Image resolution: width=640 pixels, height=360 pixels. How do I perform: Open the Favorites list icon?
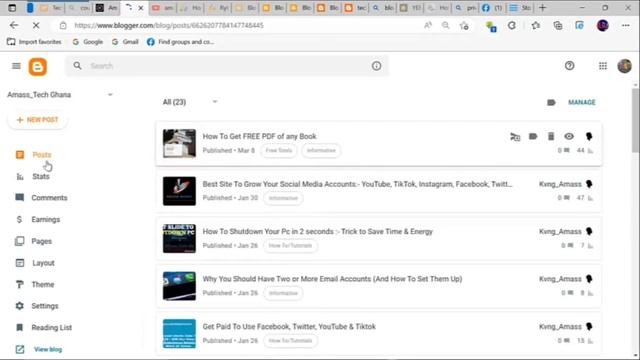click(536, 25)
